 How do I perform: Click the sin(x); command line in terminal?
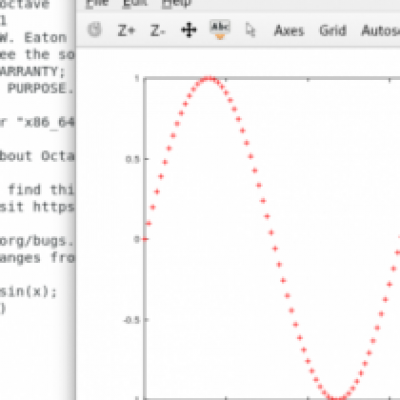(28, 292)
